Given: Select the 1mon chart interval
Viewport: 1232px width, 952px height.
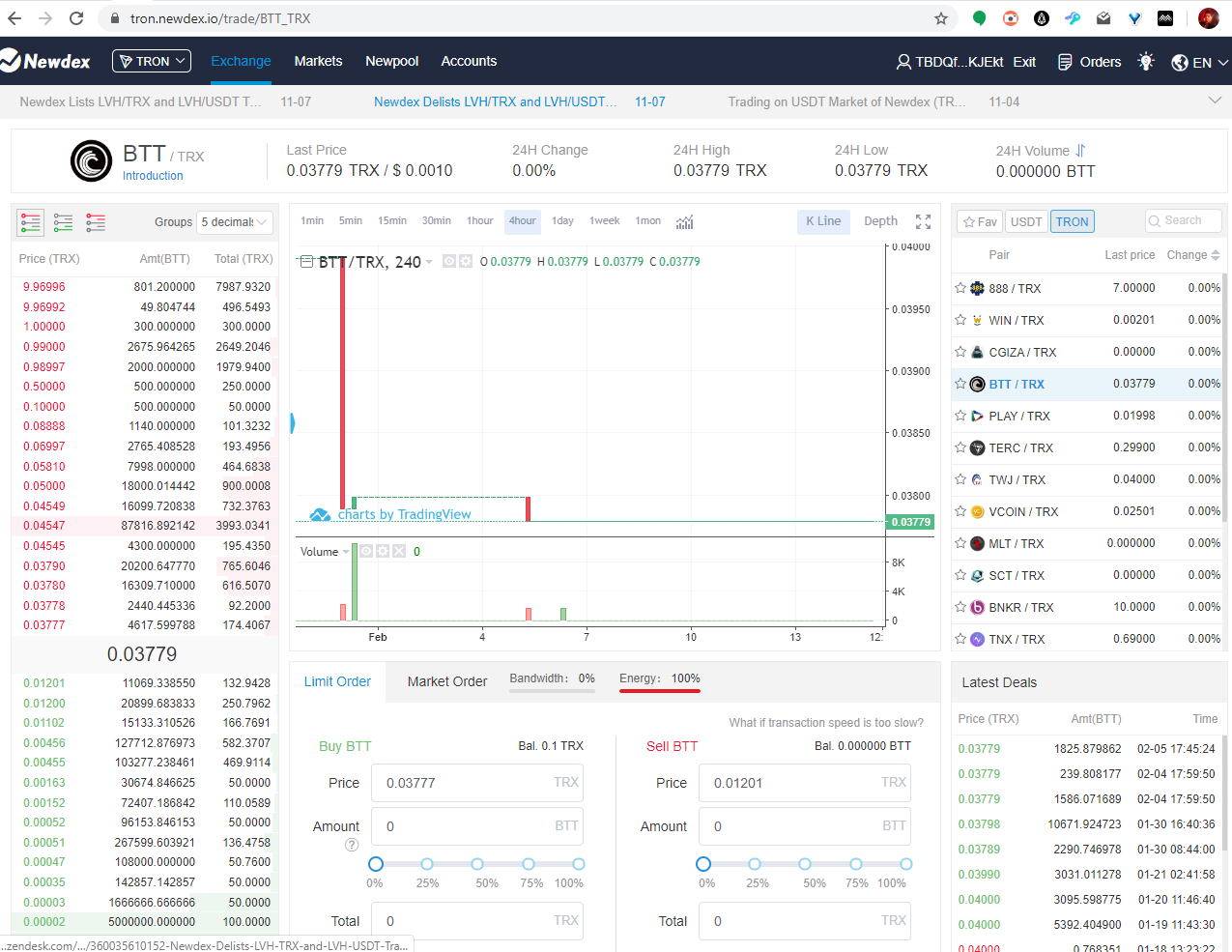Looking at the screenshot, I should click(648, 221).
